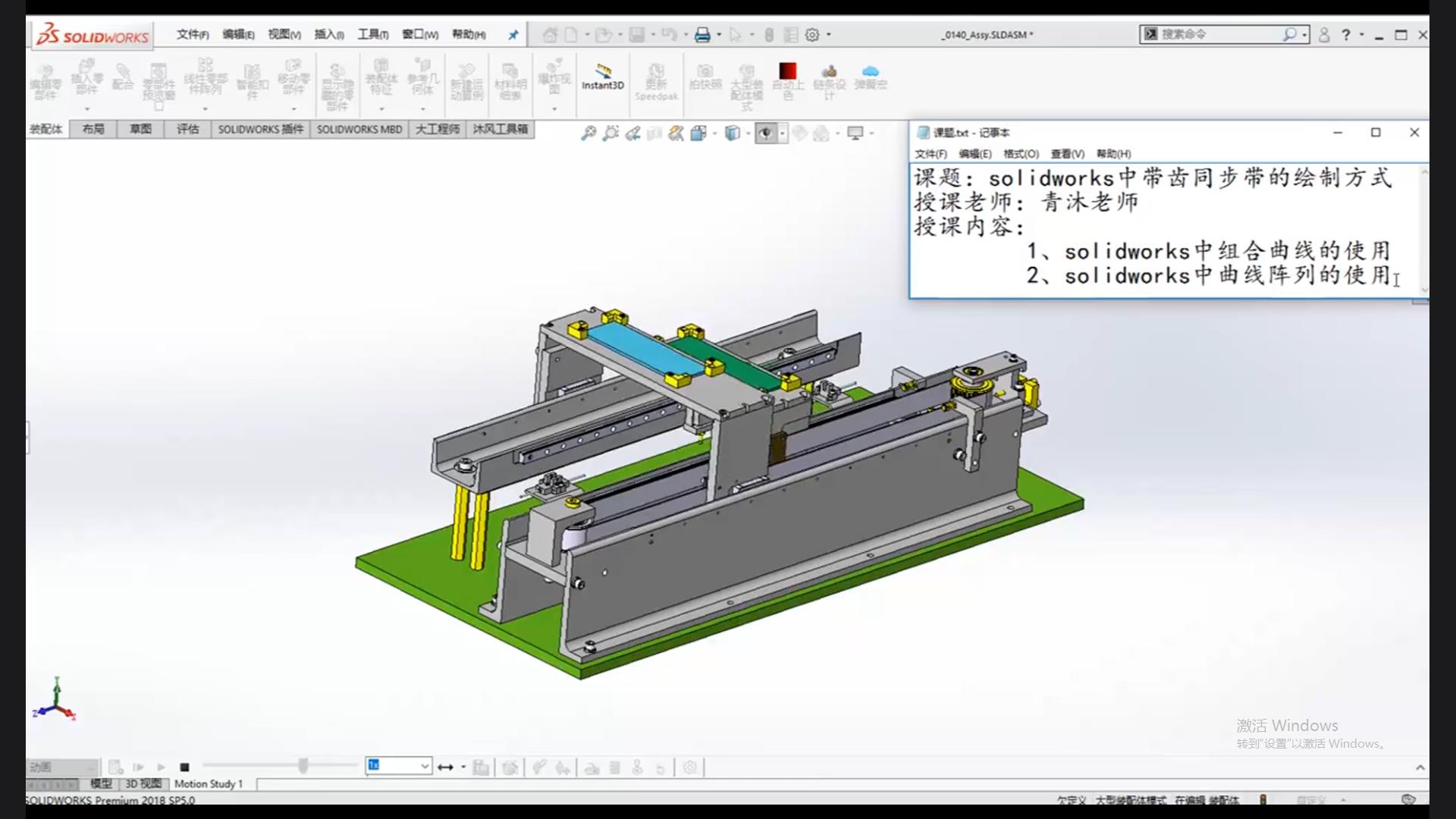The height and width of the screenshot is (819, 1456).
Task: Click the 移动零部件 tool
Action: coord(293,78)
